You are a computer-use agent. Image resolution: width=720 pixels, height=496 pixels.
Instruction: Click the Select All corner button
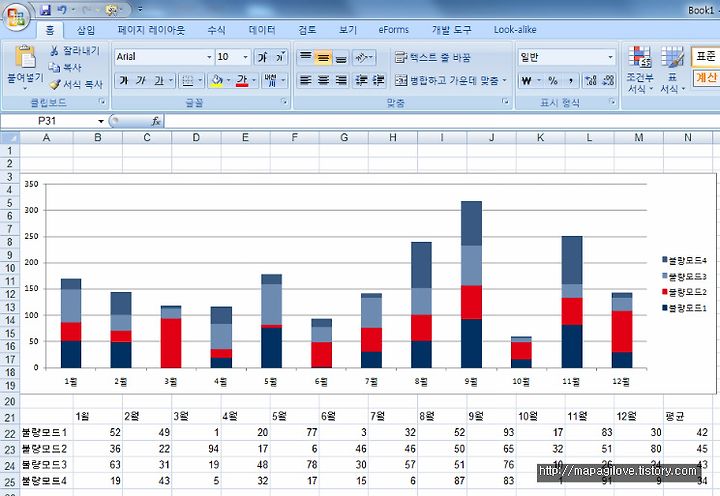coord(10,137)
